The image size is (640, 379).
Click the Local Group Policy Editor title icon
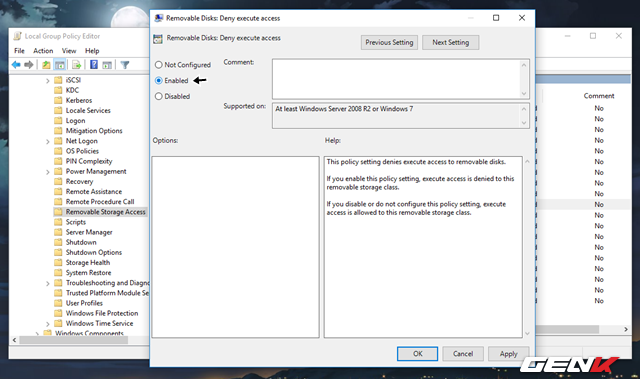[x=17, y=36]
